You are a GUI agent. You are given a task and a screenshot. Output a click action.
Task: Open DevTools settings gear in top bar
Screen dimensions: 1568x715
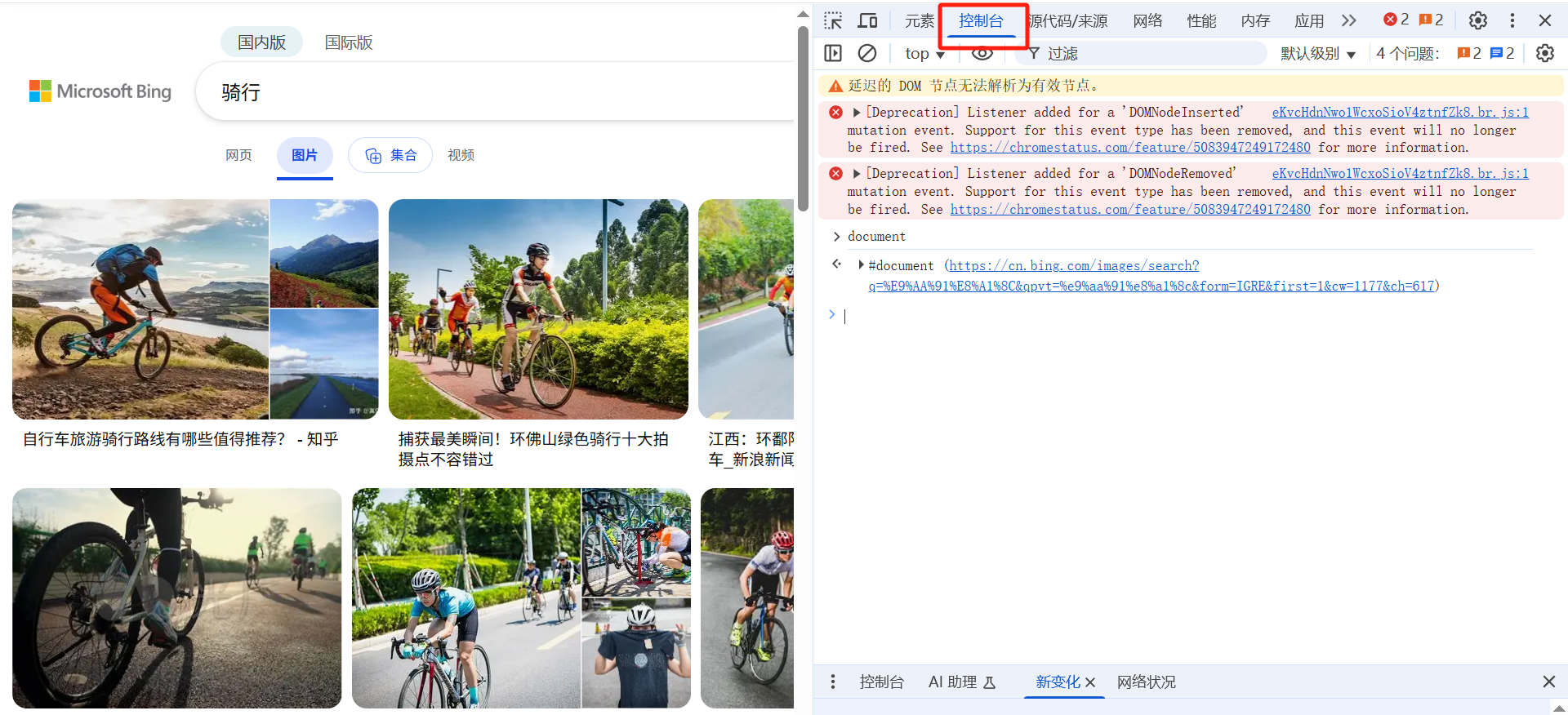pos(1478,20)
